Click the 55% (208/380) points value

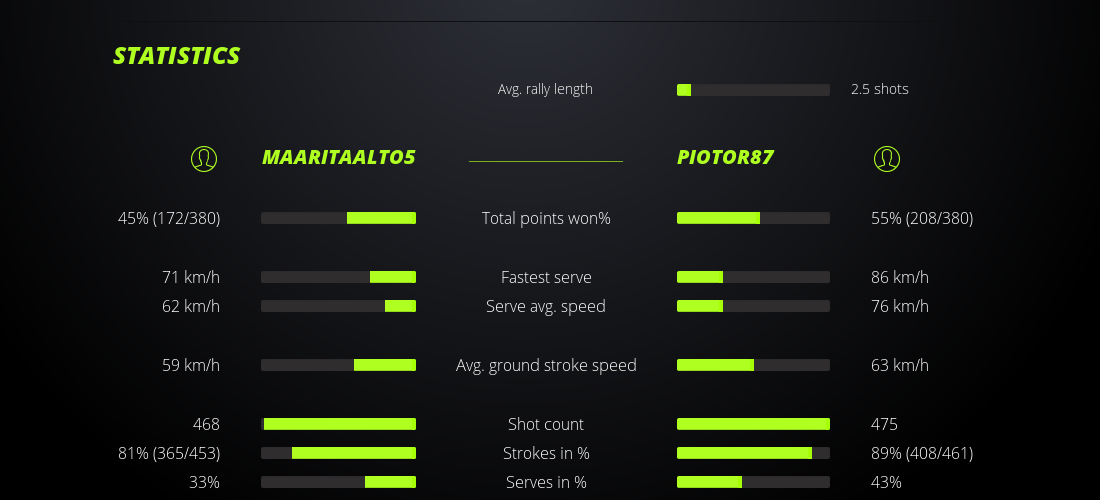click(x=922, y=218)
